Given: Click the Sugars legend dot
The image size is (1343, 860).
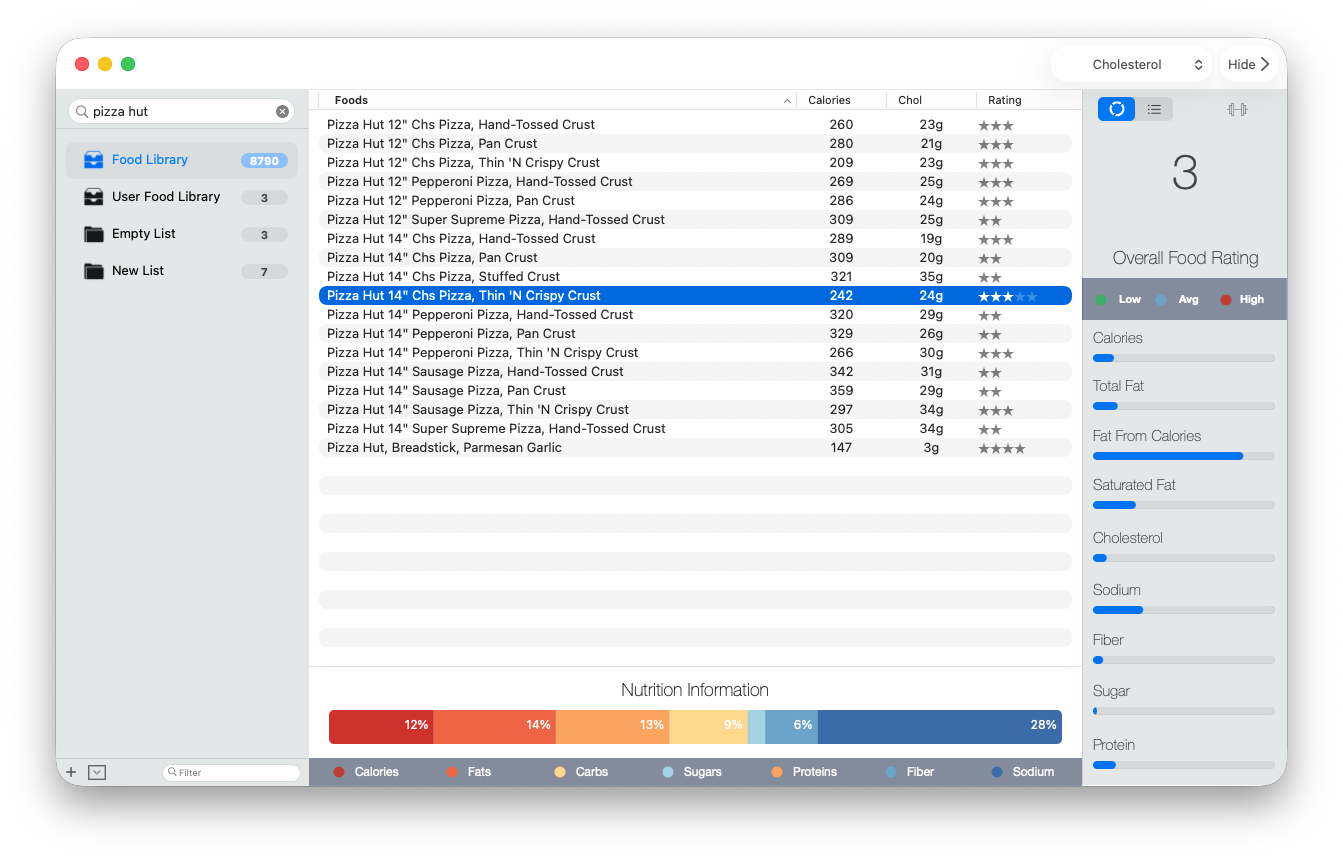Looking at the screenshot, I should point(668,772).
